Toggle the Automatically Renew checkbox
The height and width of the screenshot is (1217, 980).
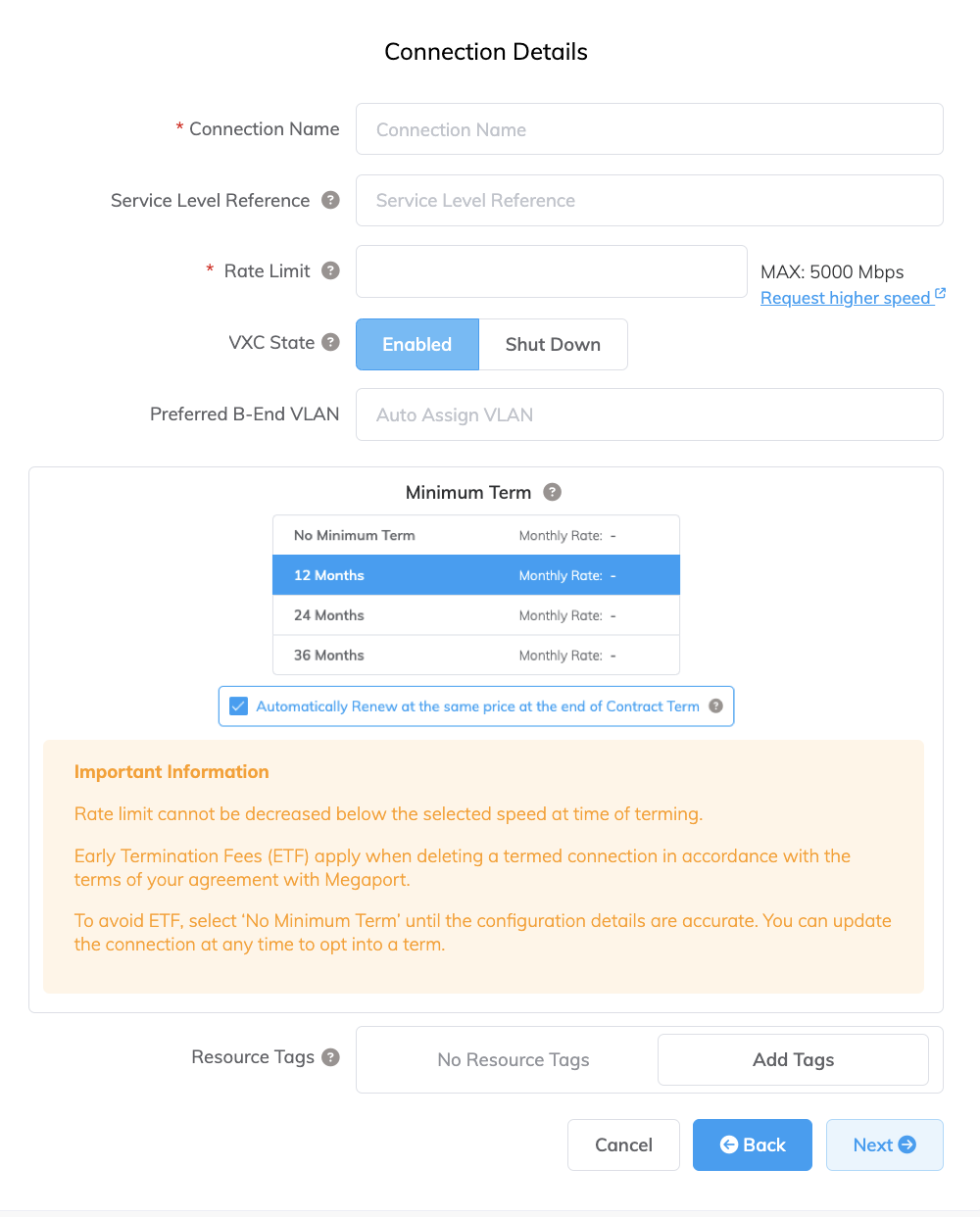[239, 706]
